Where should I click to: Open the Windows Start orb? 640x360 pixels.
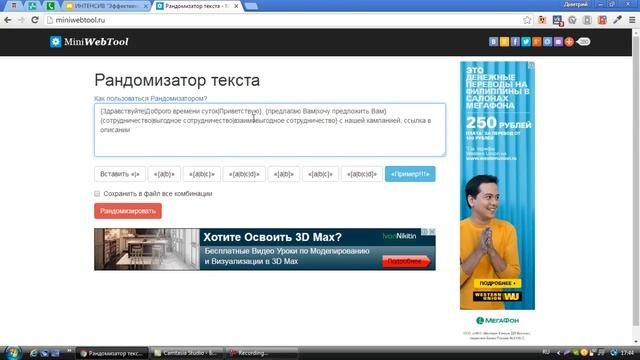coord(12,353)
